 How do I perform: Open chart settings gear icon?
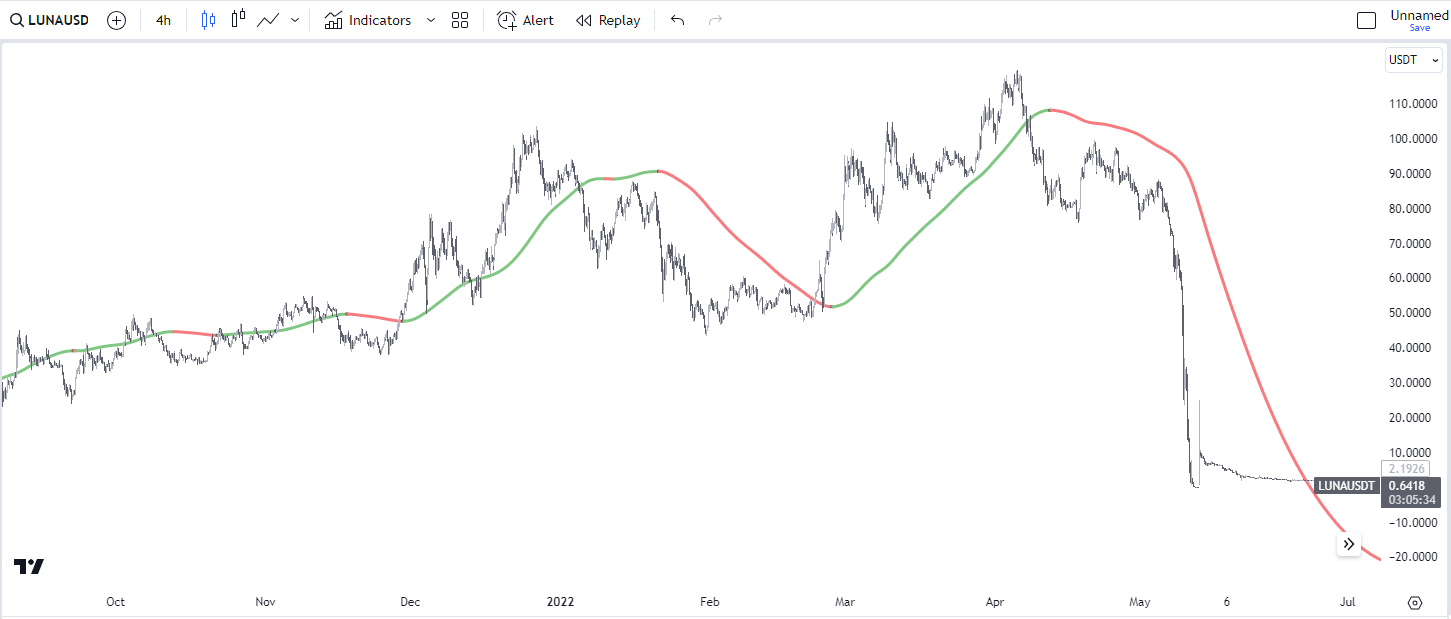pos(1414,602)
